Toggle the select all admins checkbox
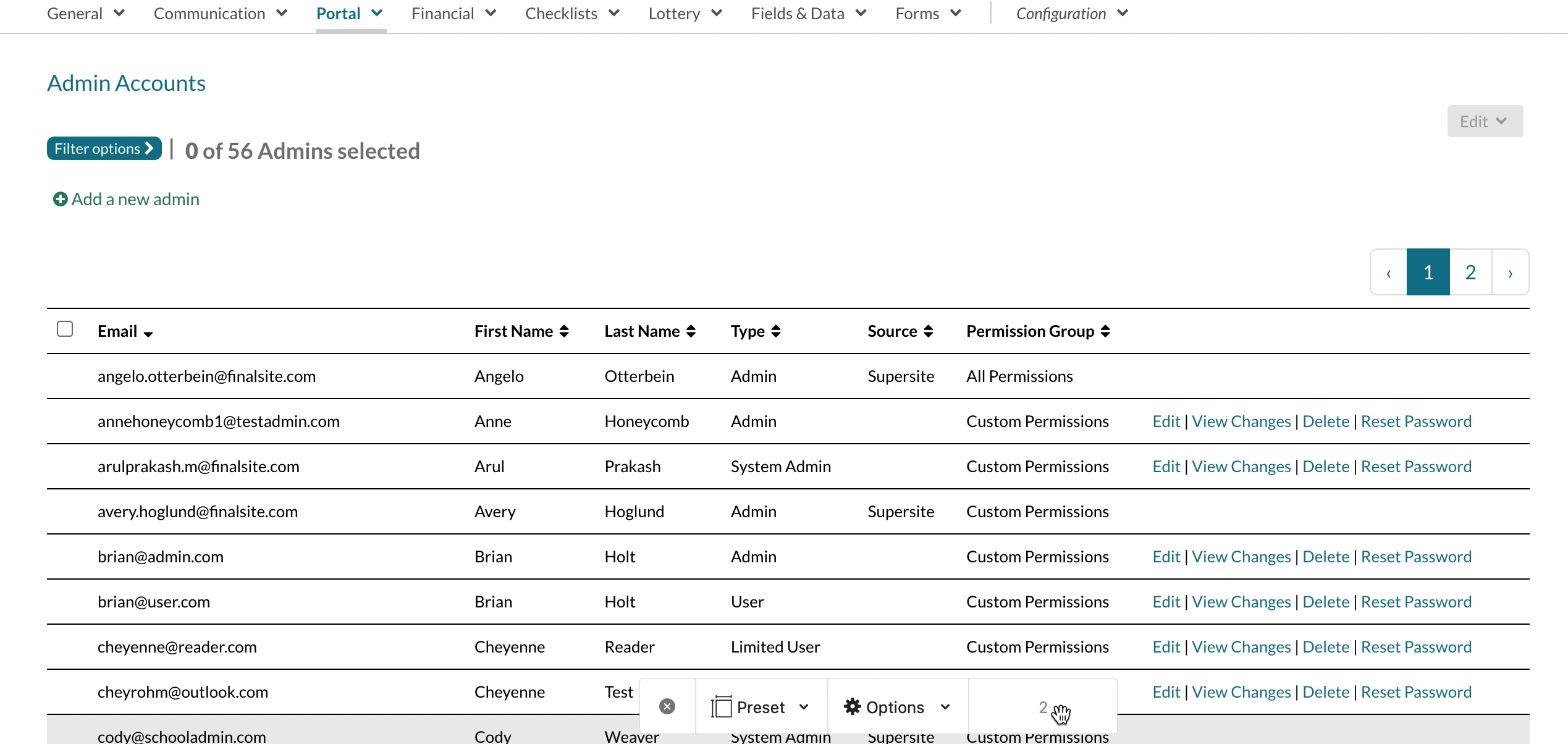This screenshot has width=1568, height=744. [x=65, y=329]
